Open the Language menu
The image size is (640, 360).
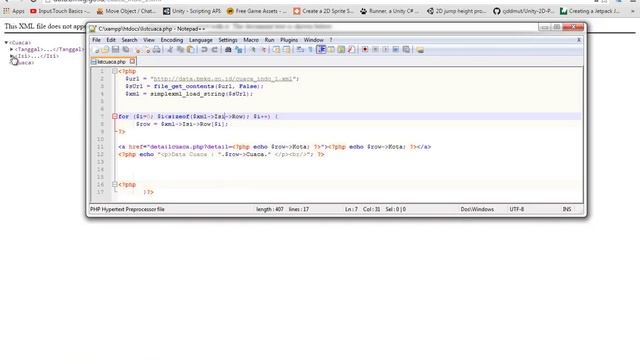201,40
